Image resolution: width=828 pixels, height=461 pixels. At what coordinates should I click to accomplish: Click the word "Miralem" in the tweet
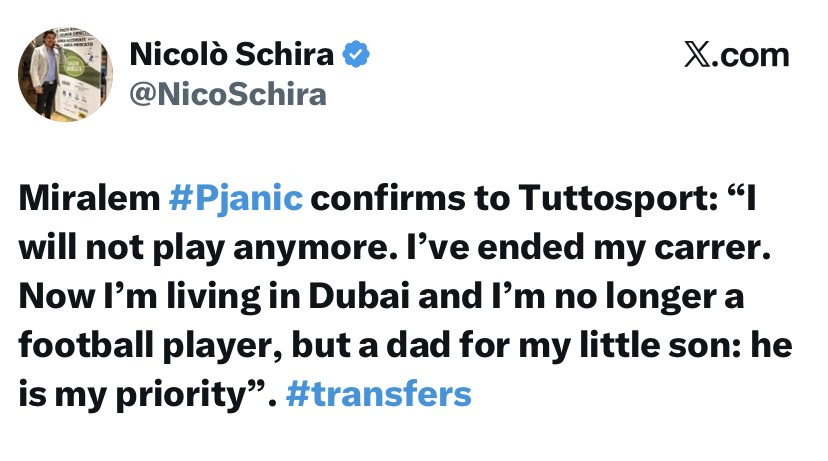click(x=88, y=198)
